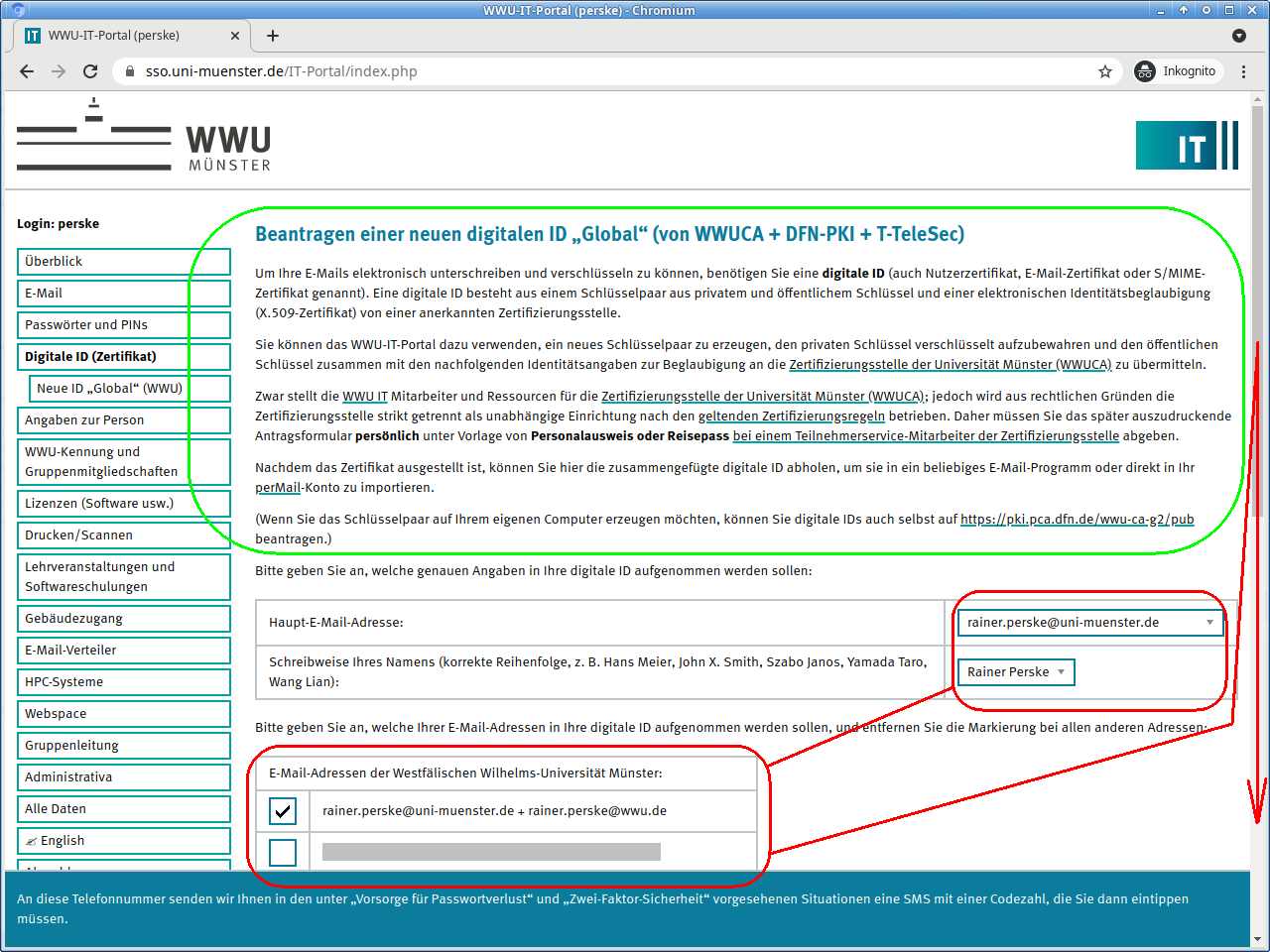
Task: Switch language via English menu item
Action: 123,841
